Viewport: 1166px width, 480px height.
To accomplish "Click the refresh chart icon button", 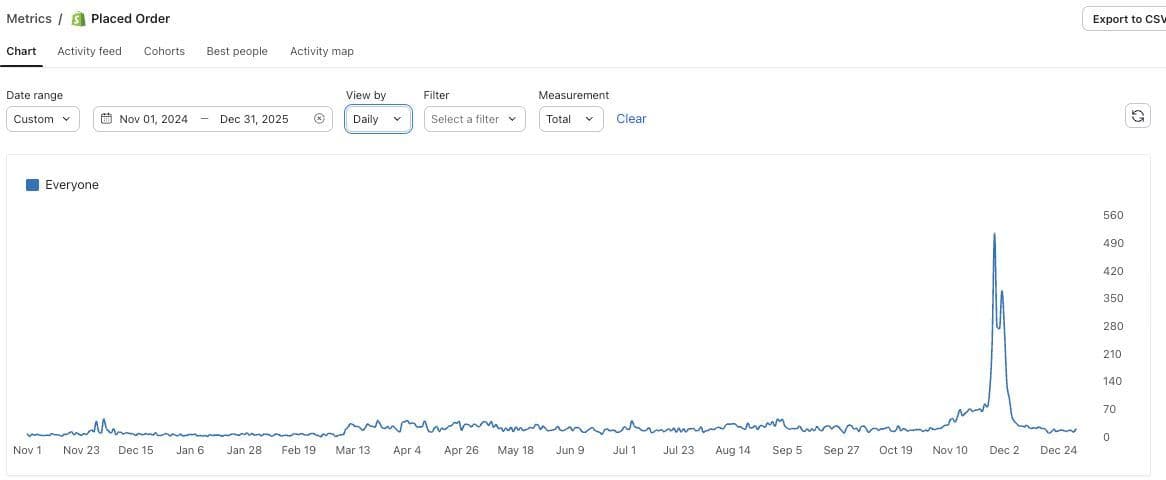I will click(x=1137, y=115).
